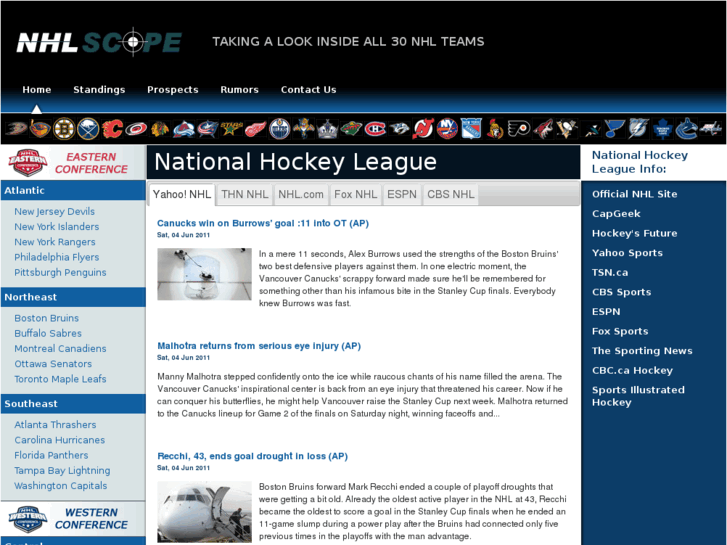This screenshot has width=727, height=545.
Task: Click the Minnesota Wild team logo
Action: [x=351, y=128]
